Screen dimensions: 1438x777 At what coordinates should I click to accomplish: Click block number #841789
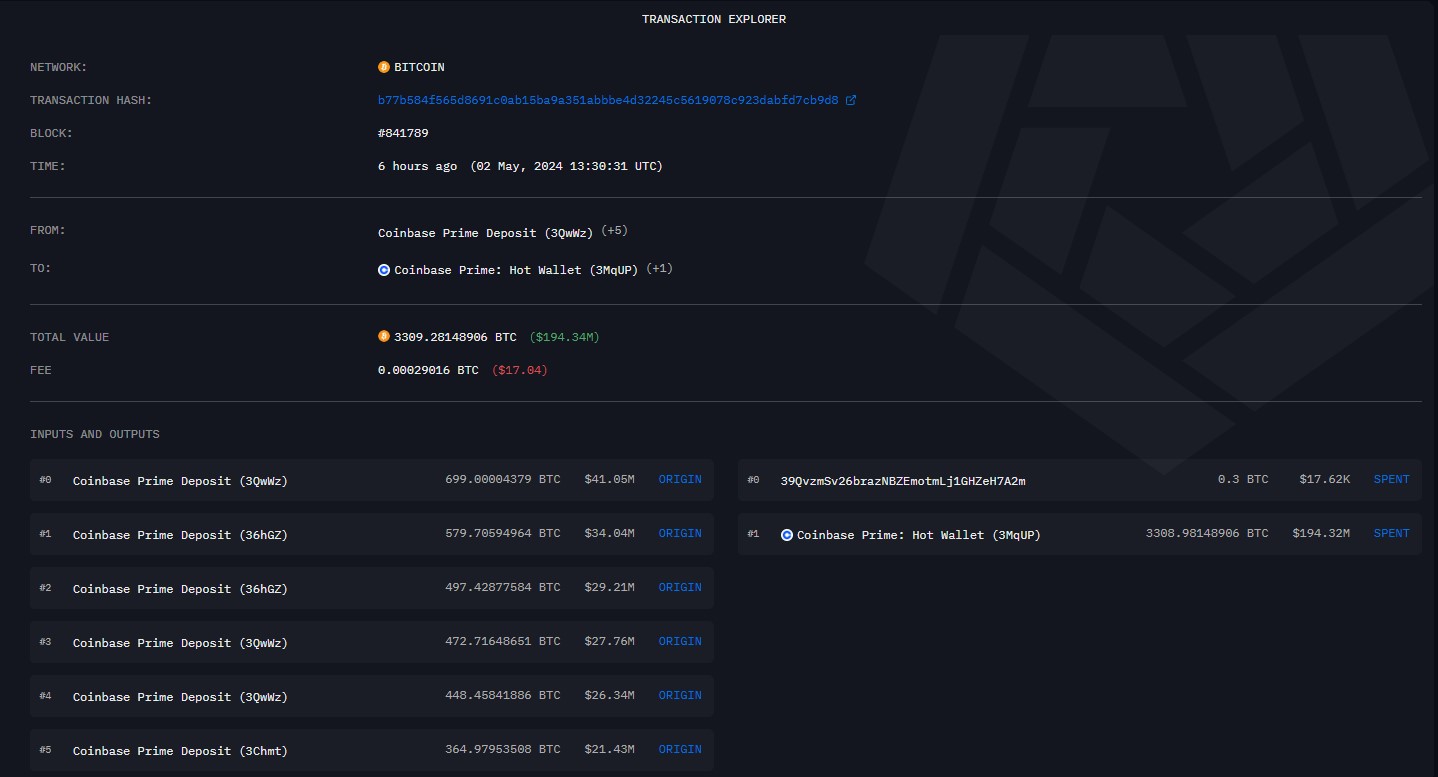[x=403, y=133]
